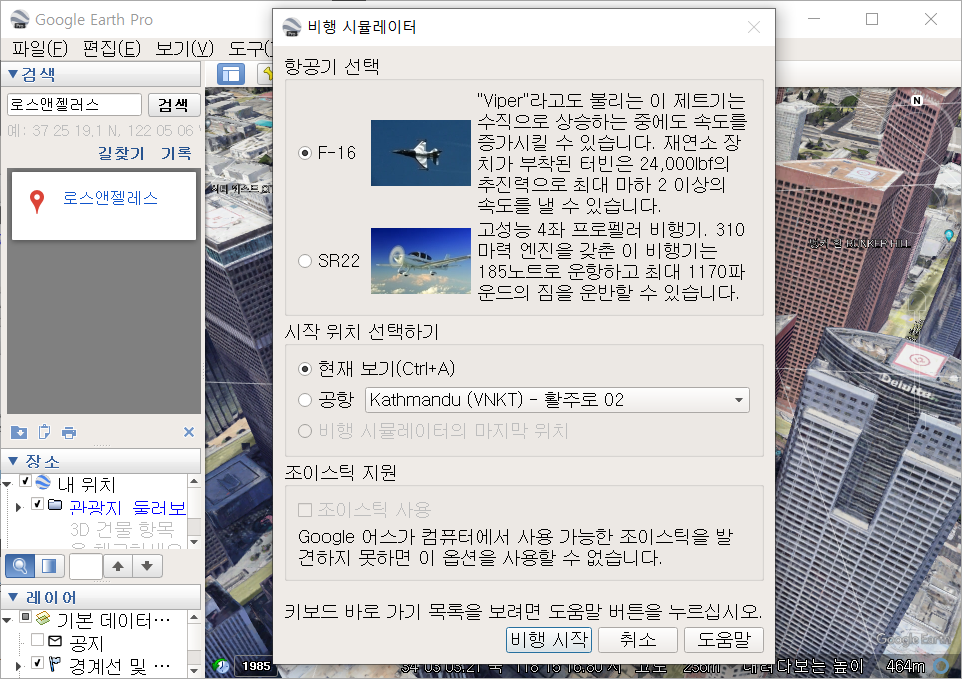Click the search input containing 로스앤젤러스
The height and width of the screenshot is (679, 962).
74,104
